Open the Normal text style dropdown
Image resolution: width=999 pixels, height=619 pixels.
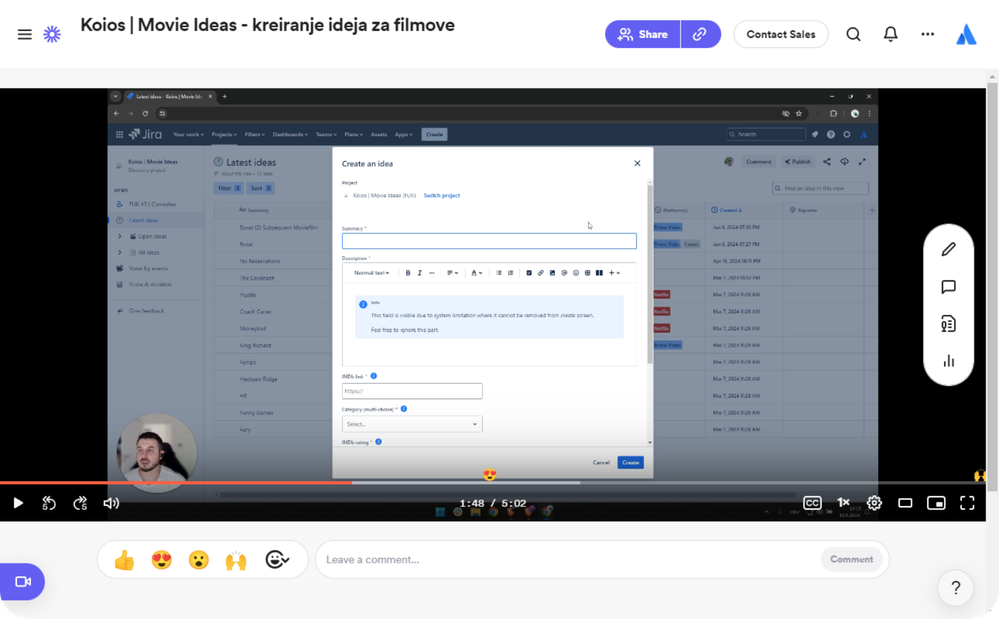point(371,273)
